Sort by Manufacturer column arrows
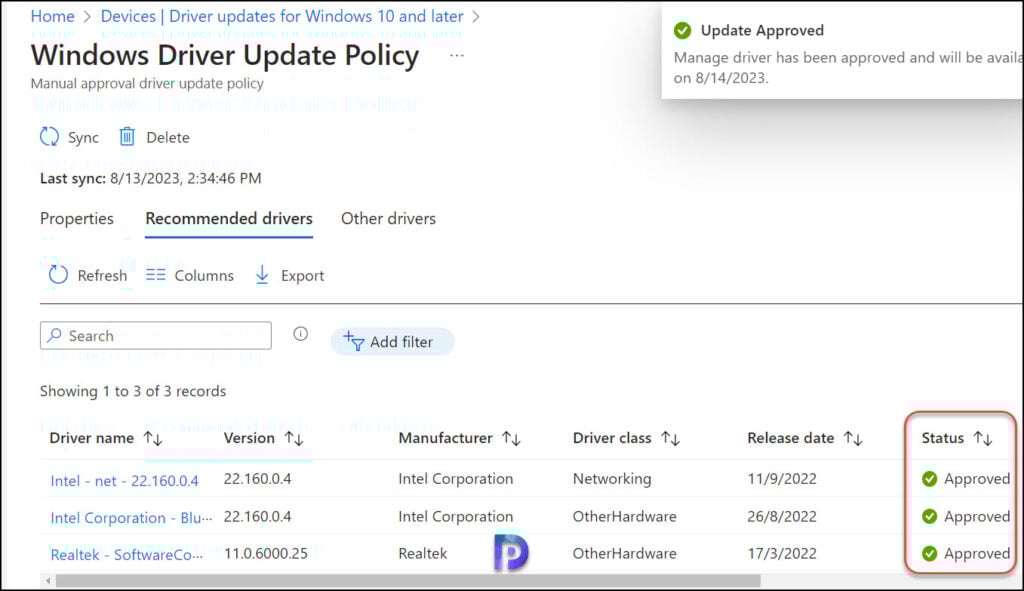The height and width of the screenshot is (591, 1024). (511, 438)
